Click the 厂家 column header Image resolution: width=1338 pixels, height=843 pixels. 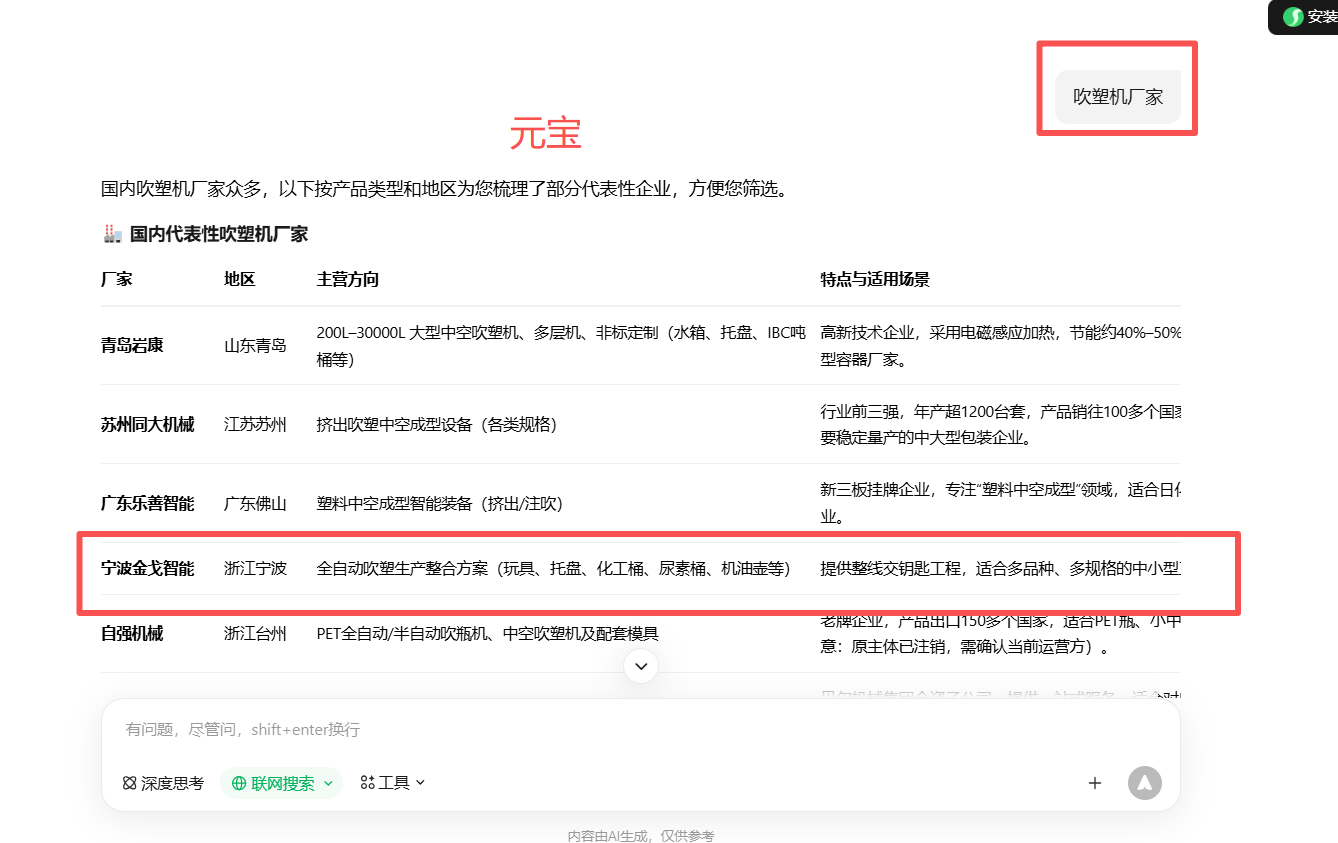(117, 279)
